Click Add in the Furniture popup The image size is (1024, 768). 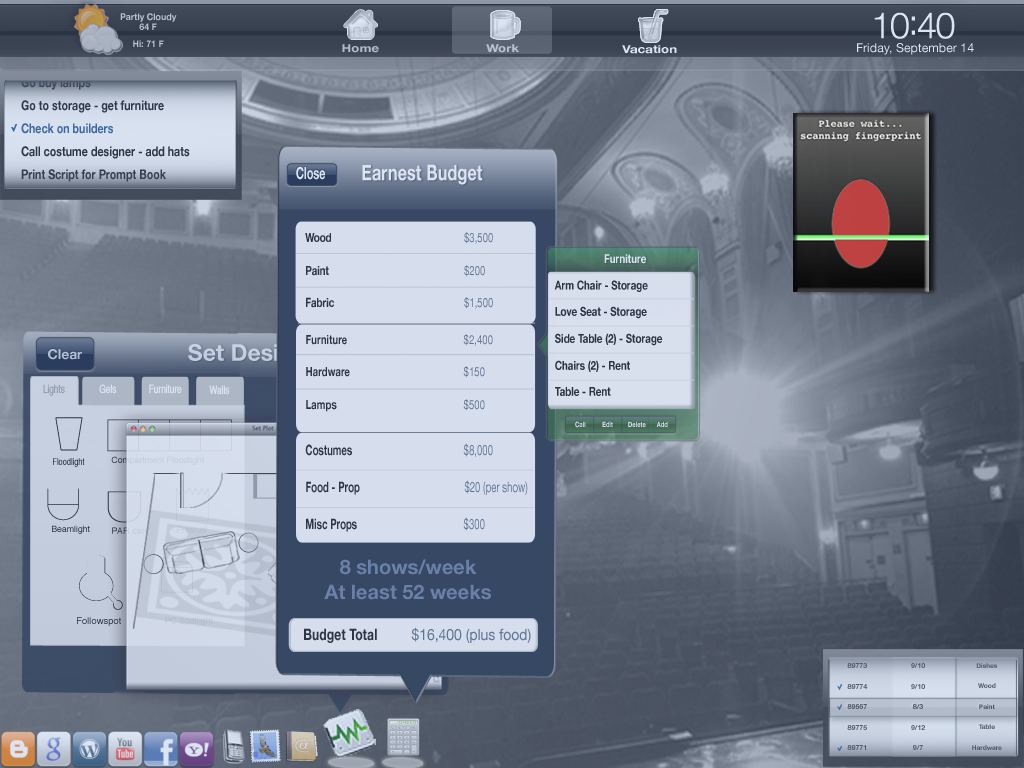point(662,424)
